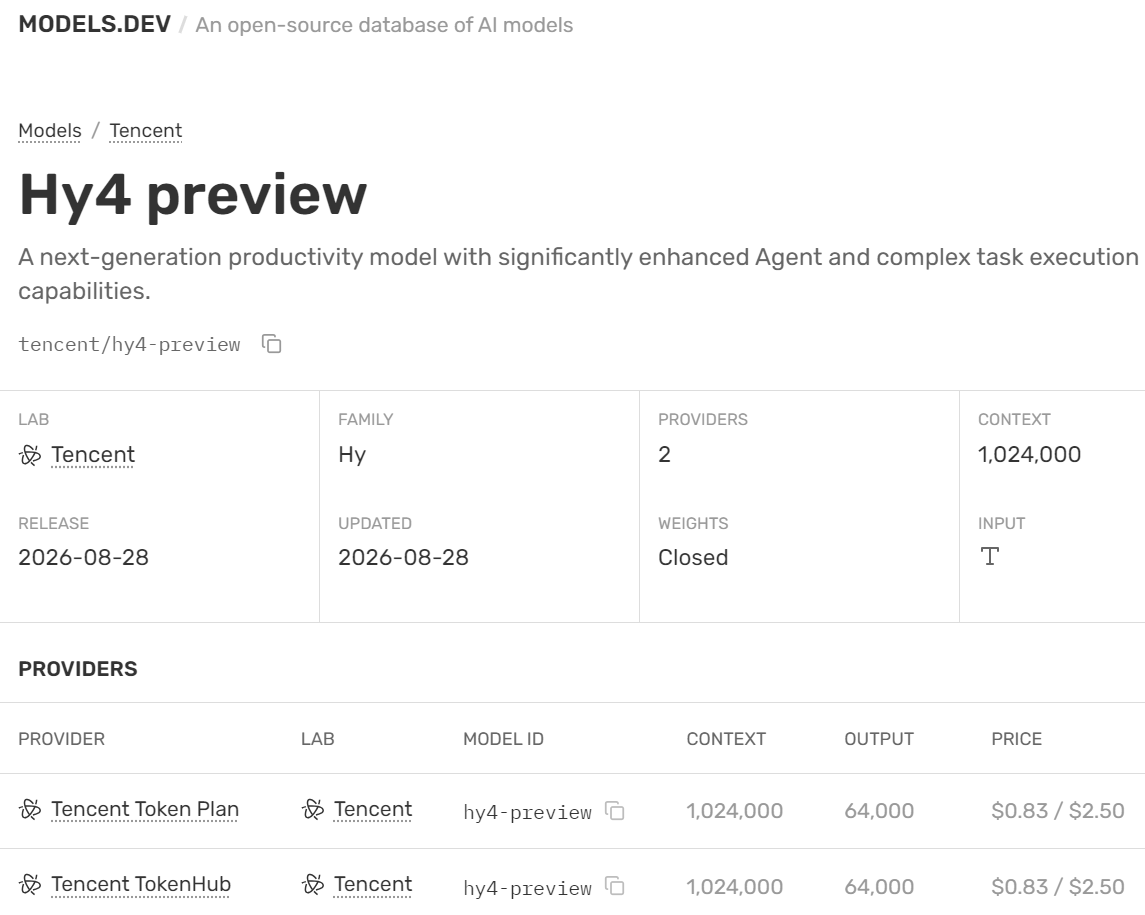Click output 64,000 in TokenHub row
Viewport: 1145px width, 915px height.
tap(879, 887)
